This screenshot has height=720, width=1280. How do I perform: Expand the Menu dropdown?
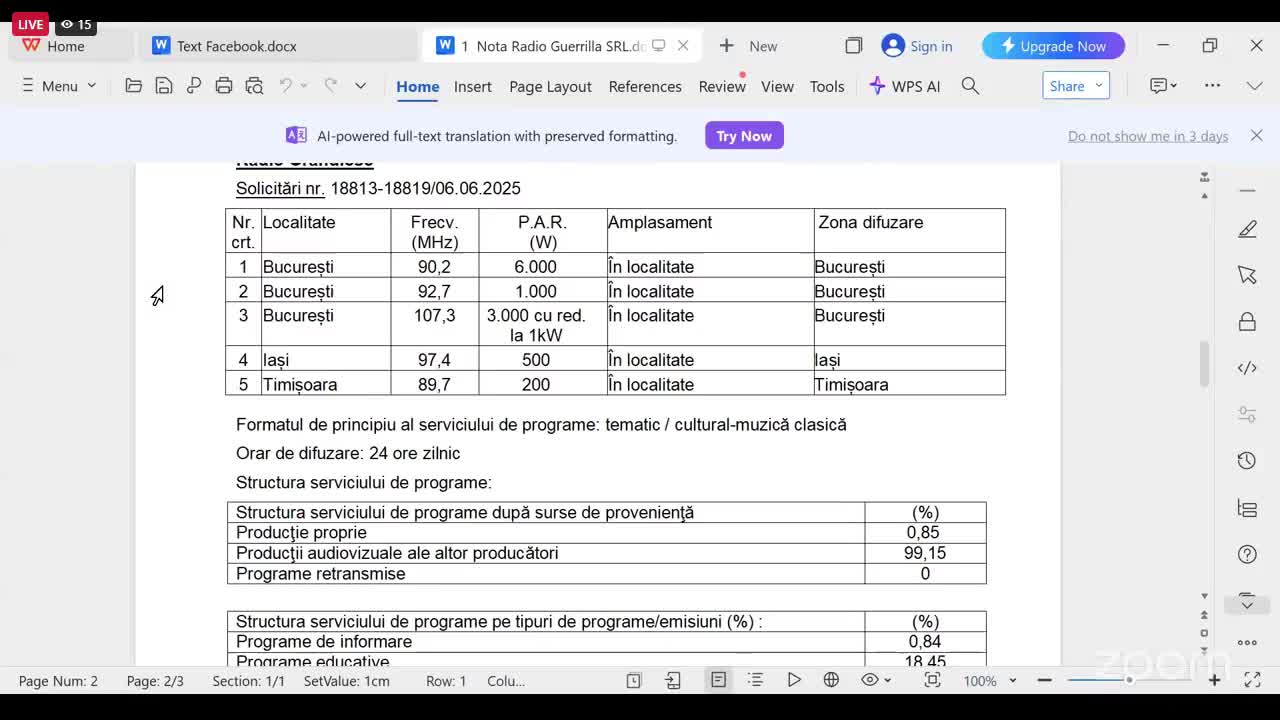[x=59, y=86]
